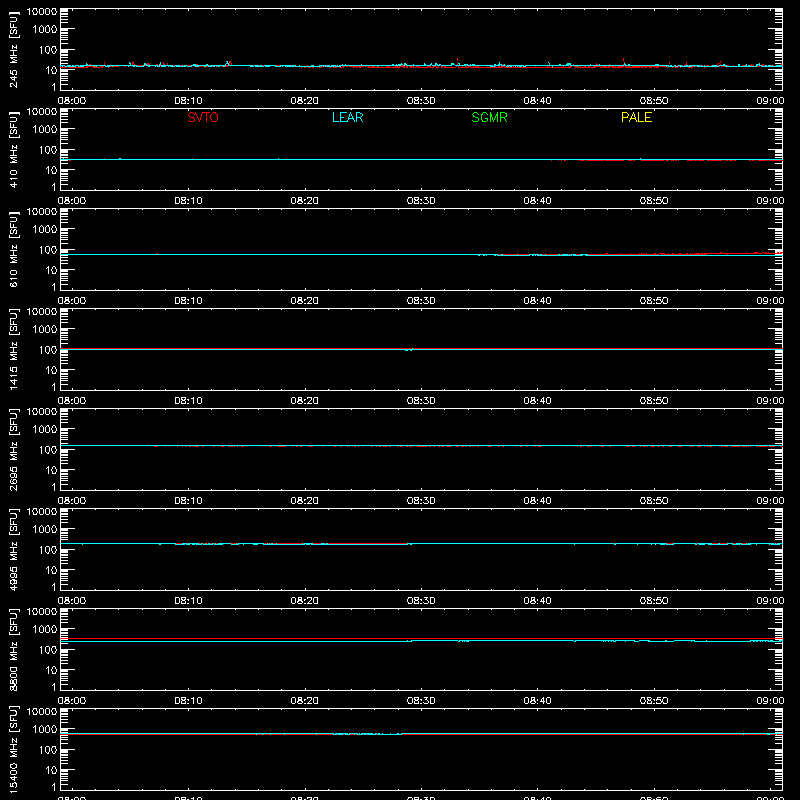Click the 09:00 tick label of 245 MHz plot
This screenshot has height=800, width=800.
[x=770, y=101]
